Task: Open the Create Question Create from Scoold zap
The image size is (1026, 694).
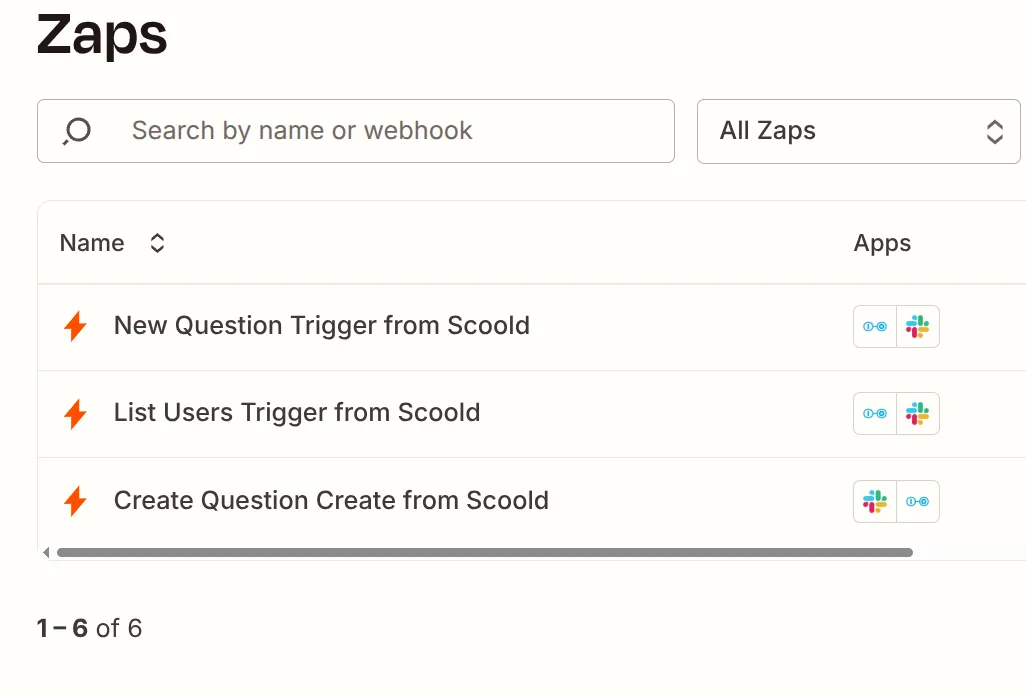Action: pyautogui.click(x=331, y=500)
